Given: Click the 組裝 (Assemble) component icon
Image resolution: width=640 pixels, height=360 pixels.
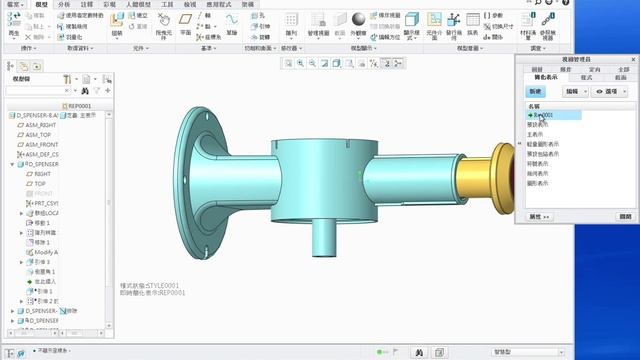Looking at the screenshot, I should (x=117, y=20).
